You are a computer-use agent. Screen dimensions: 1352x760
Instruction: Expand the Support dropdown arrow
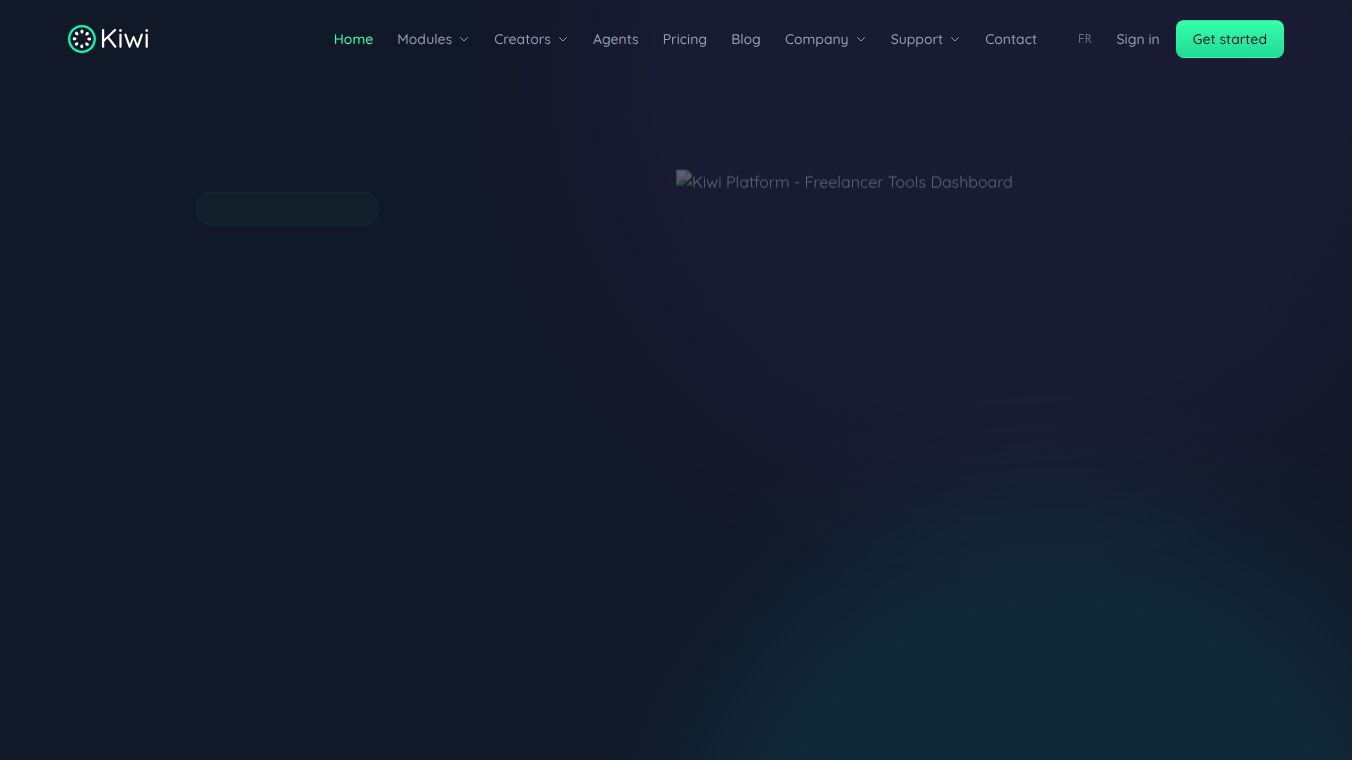point(955,40)
